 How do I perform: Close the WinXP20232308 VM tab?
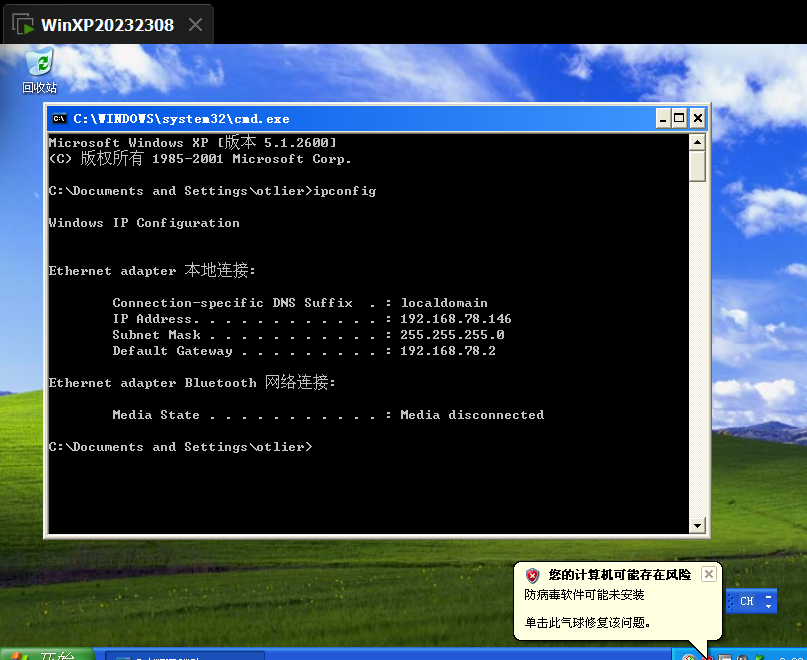(196, 24)
